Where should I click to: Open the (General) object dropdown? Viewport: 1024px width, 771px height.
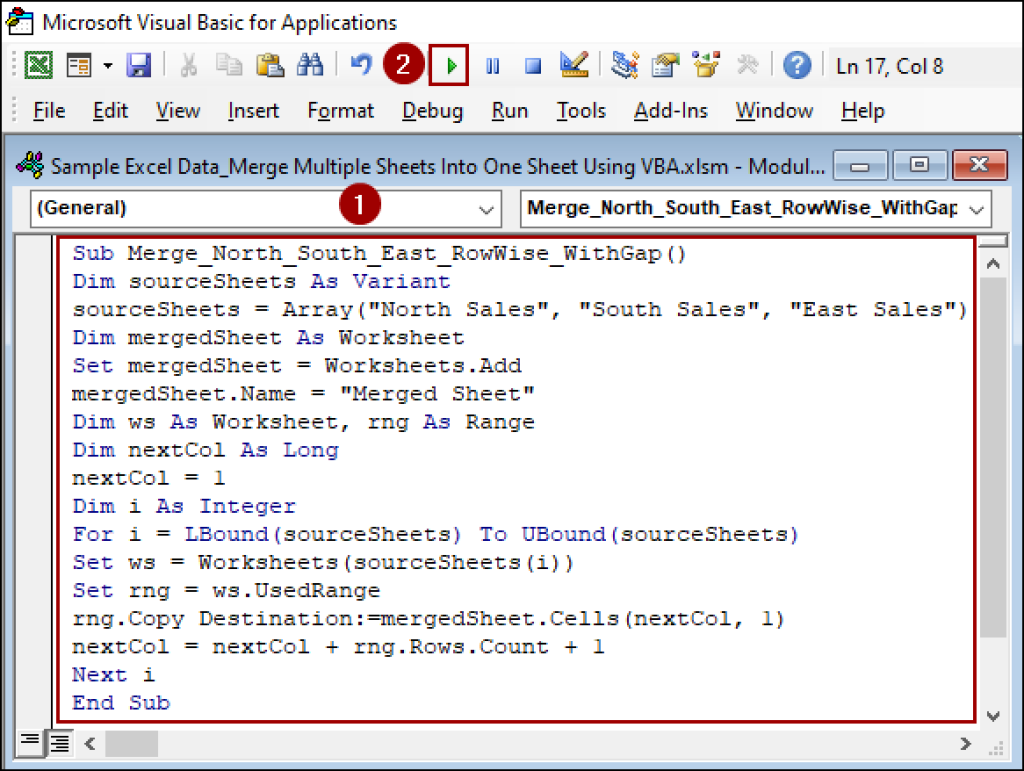point(487,209)
